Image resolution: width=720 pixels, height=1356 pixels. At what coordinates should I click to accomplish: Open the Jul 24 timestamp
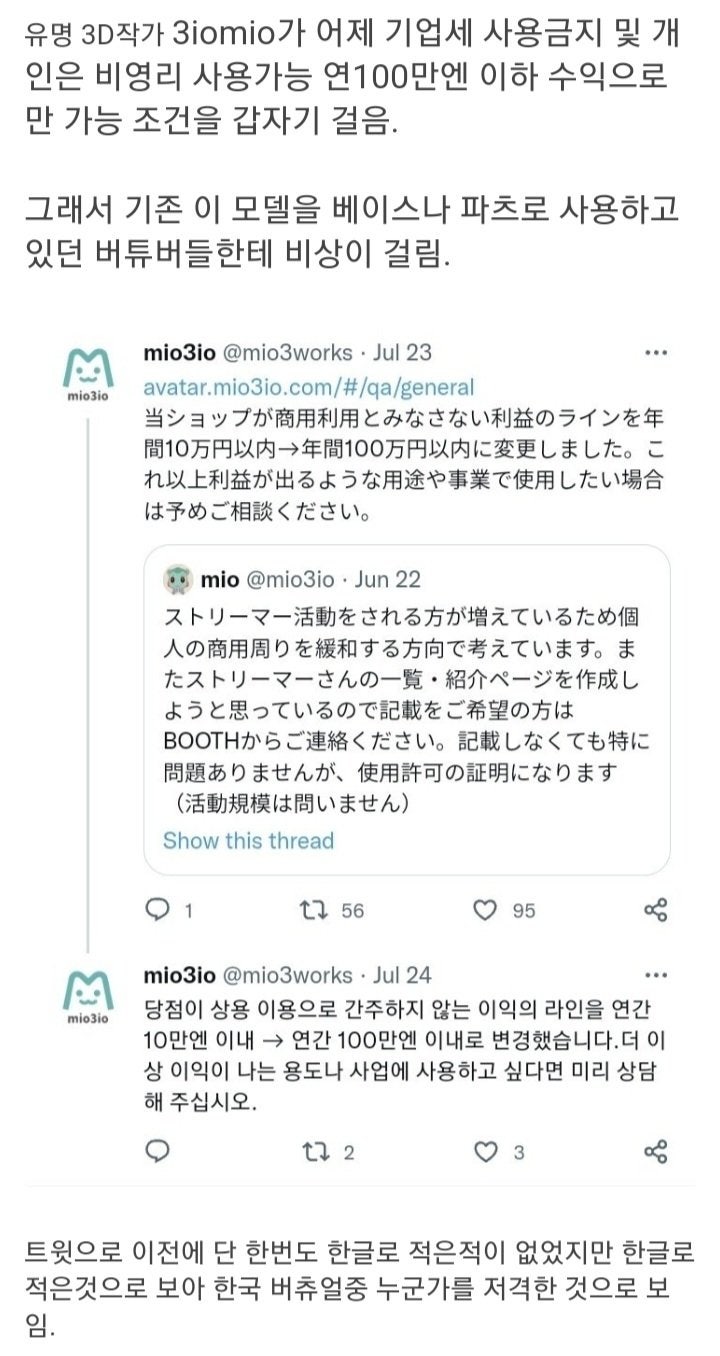tap(402, 974)
